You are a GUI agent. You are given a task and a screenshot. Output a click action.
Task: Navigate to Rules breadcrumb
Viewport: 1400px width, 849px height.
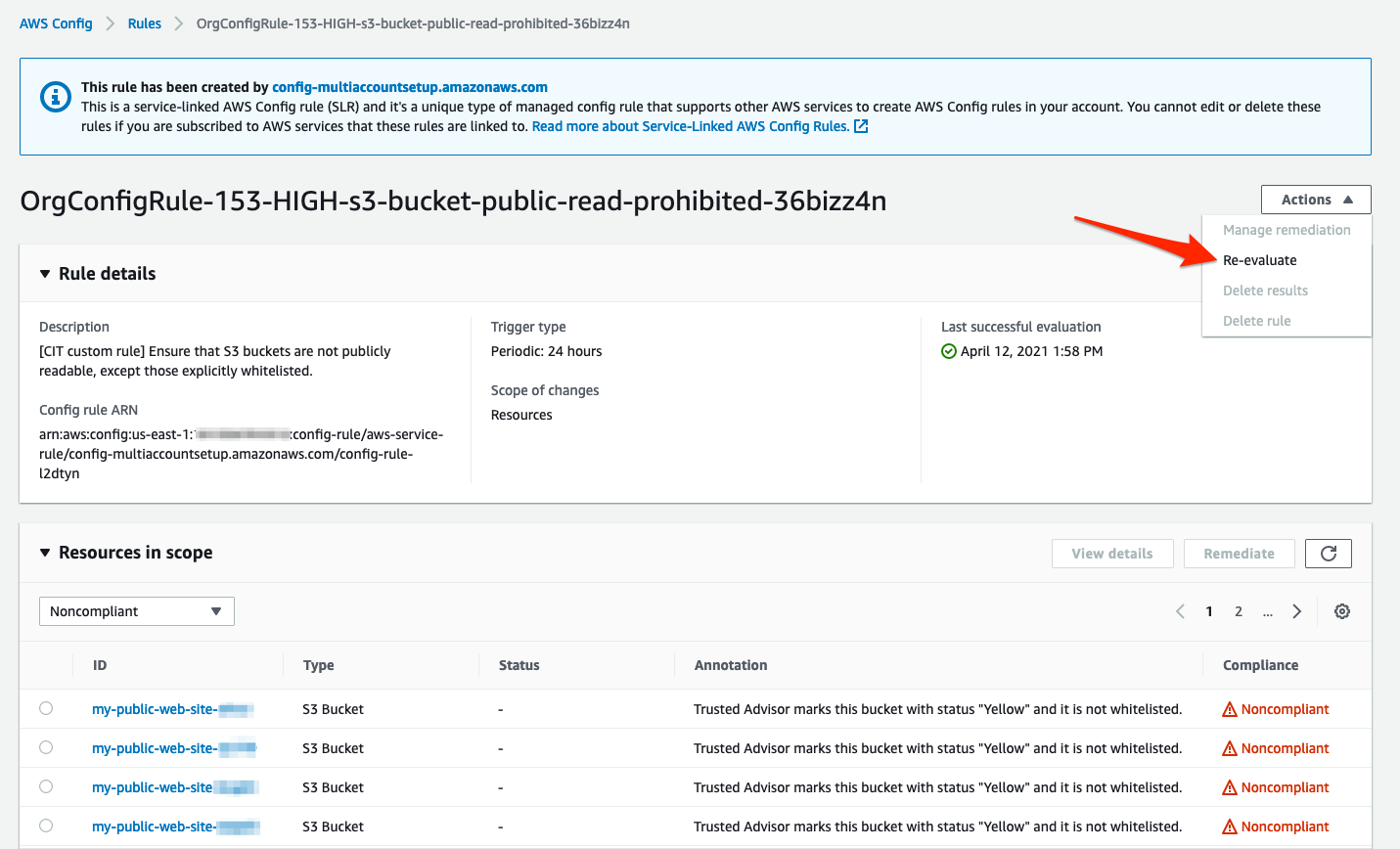click(145, 23)
